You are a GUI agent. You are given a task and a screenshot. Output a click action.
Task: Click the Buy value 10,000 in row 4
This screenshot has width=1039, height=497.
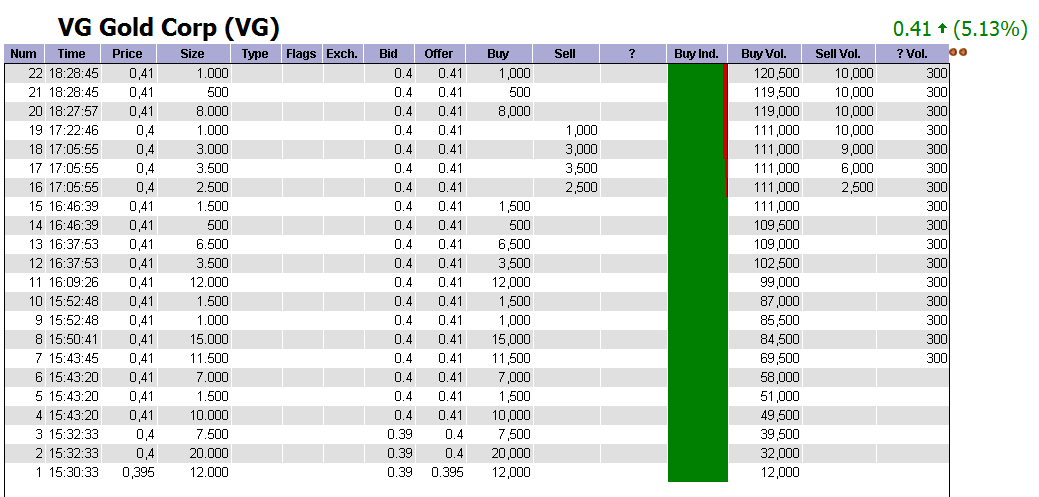510,415
